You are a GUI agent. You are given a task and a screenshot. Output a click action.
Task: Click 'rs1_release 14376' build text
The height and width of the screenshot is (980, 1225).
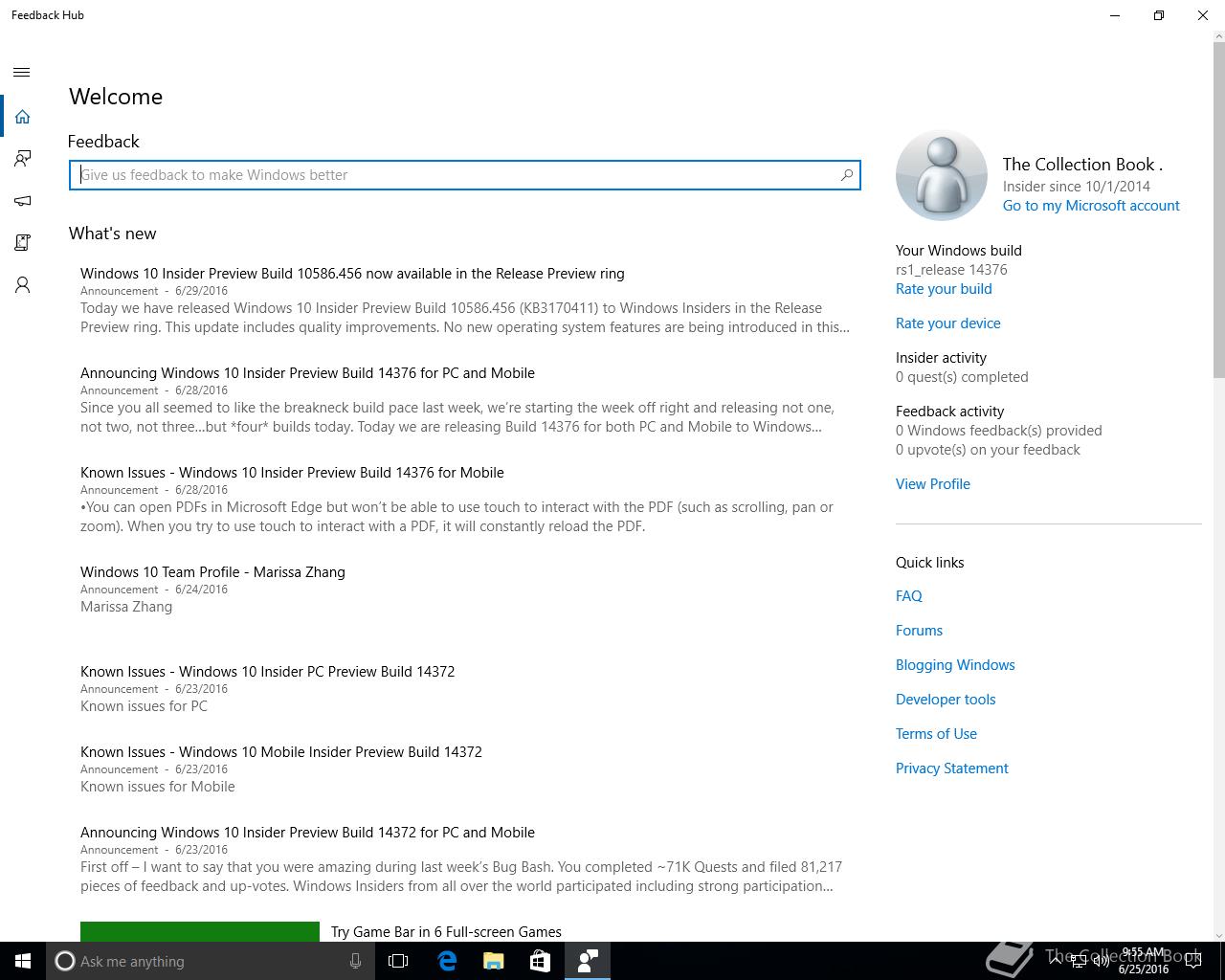tap(951, 270)
